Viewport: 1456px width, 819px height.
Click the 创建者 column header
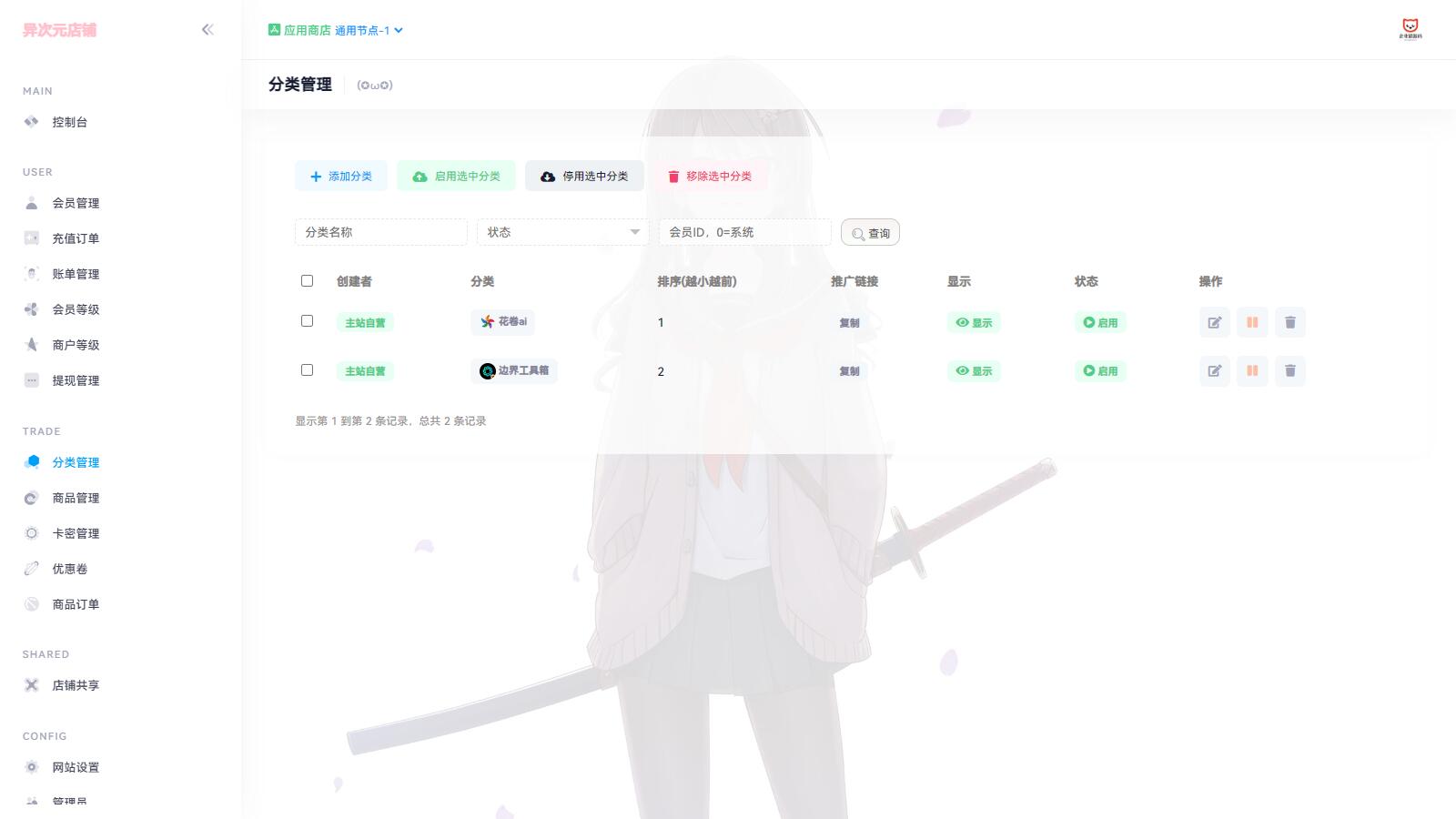pyautogui.click(x=354, y=281)
